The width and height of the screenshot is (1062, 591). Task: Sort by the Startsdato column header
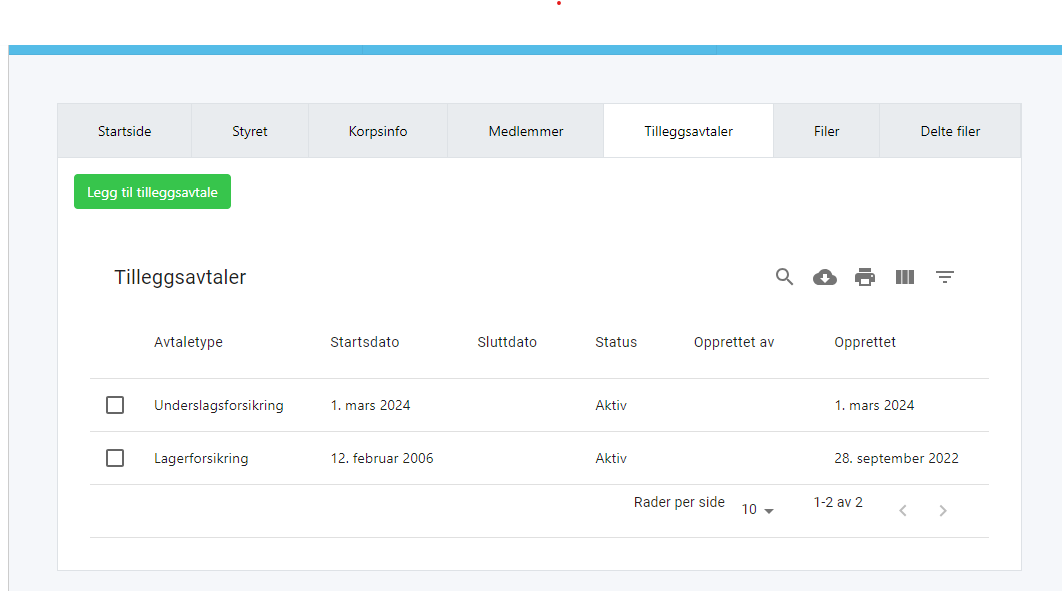click(x=365, y=342)
